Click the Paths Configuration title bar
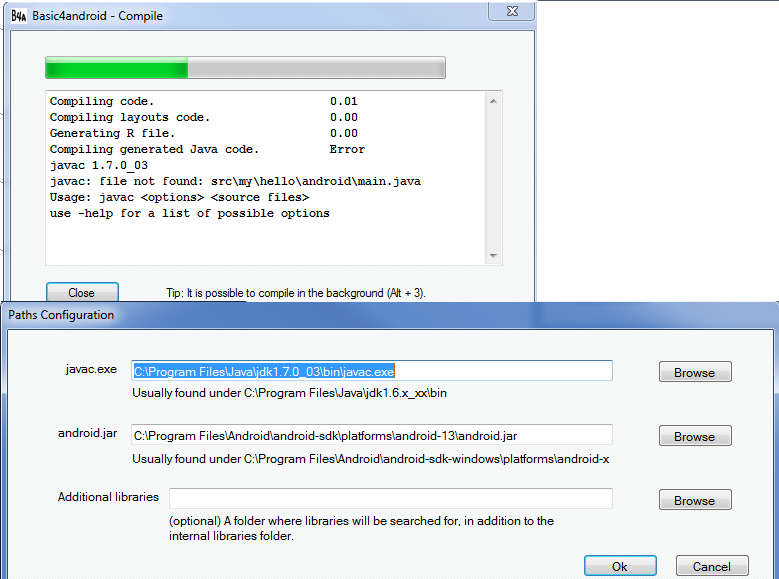This screenshot has width=779, height=579. [390, 315]
